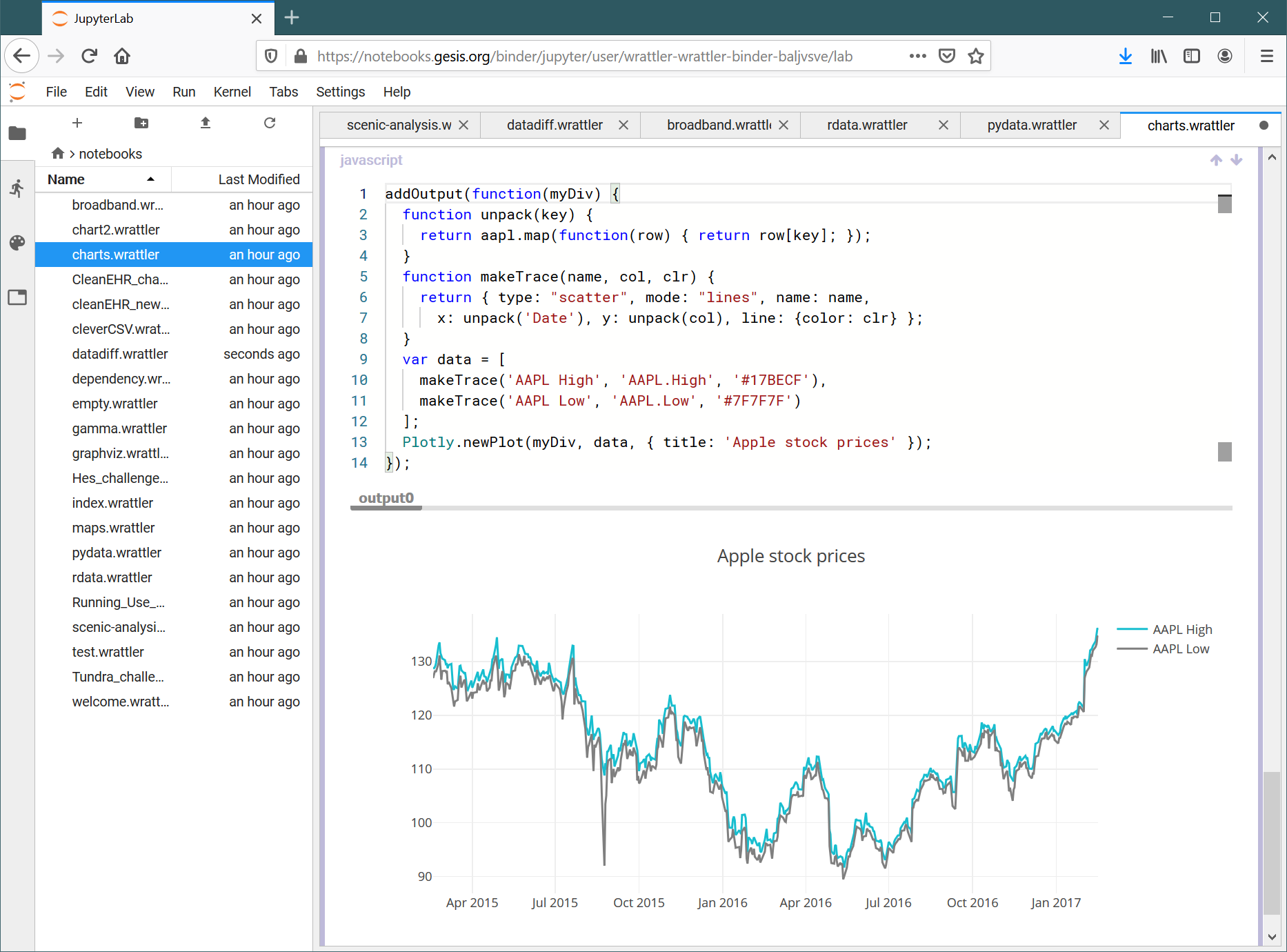Select index.wrattler file
Viewport: 1287px width, 952px height.
pos(174,503)
